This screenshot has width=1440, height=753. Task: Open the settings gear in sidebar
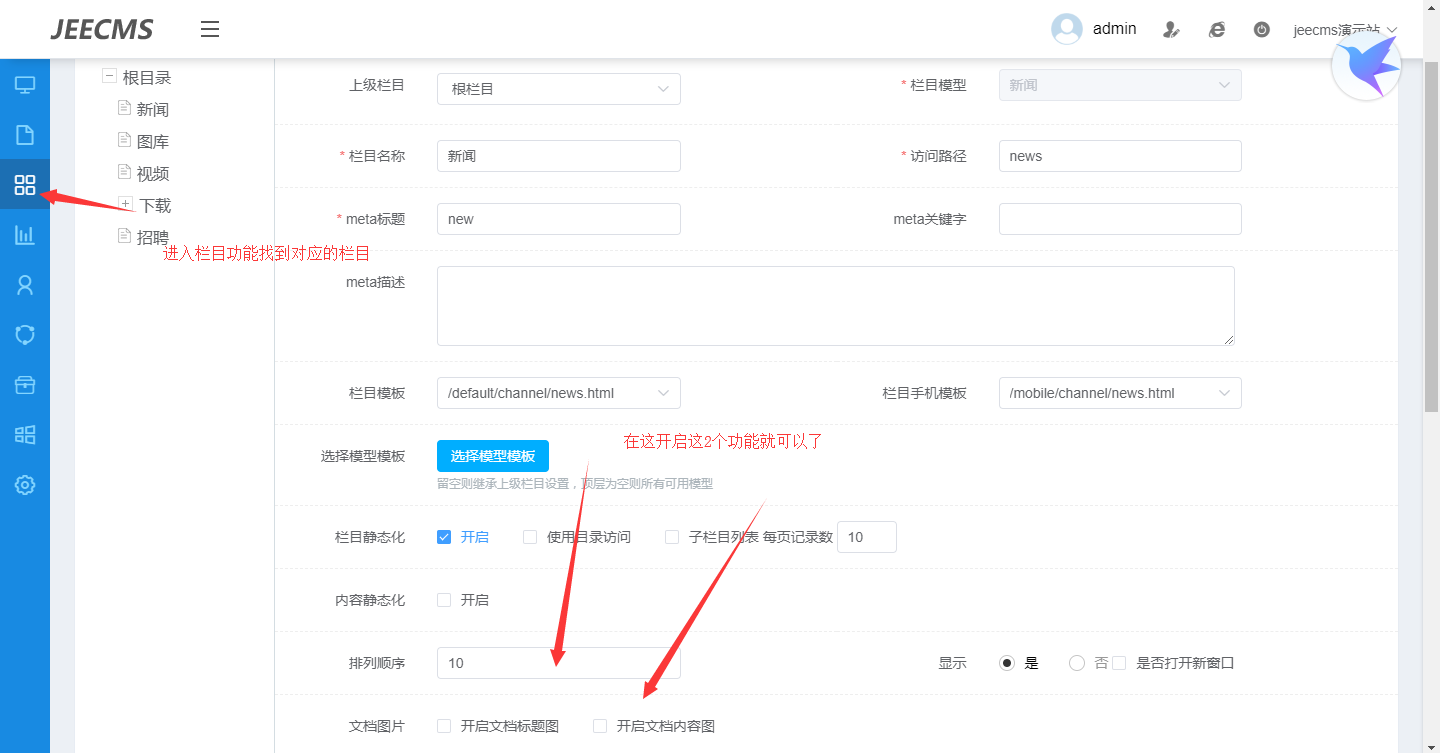pyautogui.click(x=25, y=485)
